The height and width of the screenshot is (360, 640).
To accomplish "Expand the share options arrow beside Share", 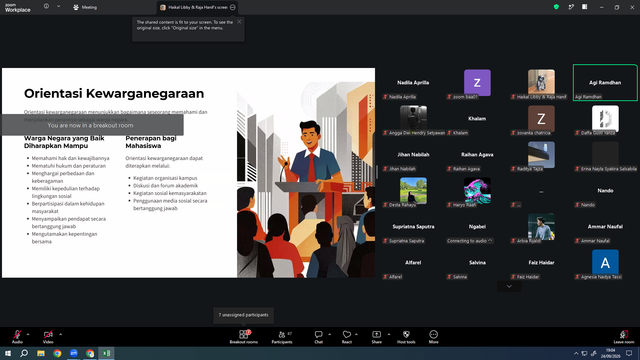I will point(389,334).
